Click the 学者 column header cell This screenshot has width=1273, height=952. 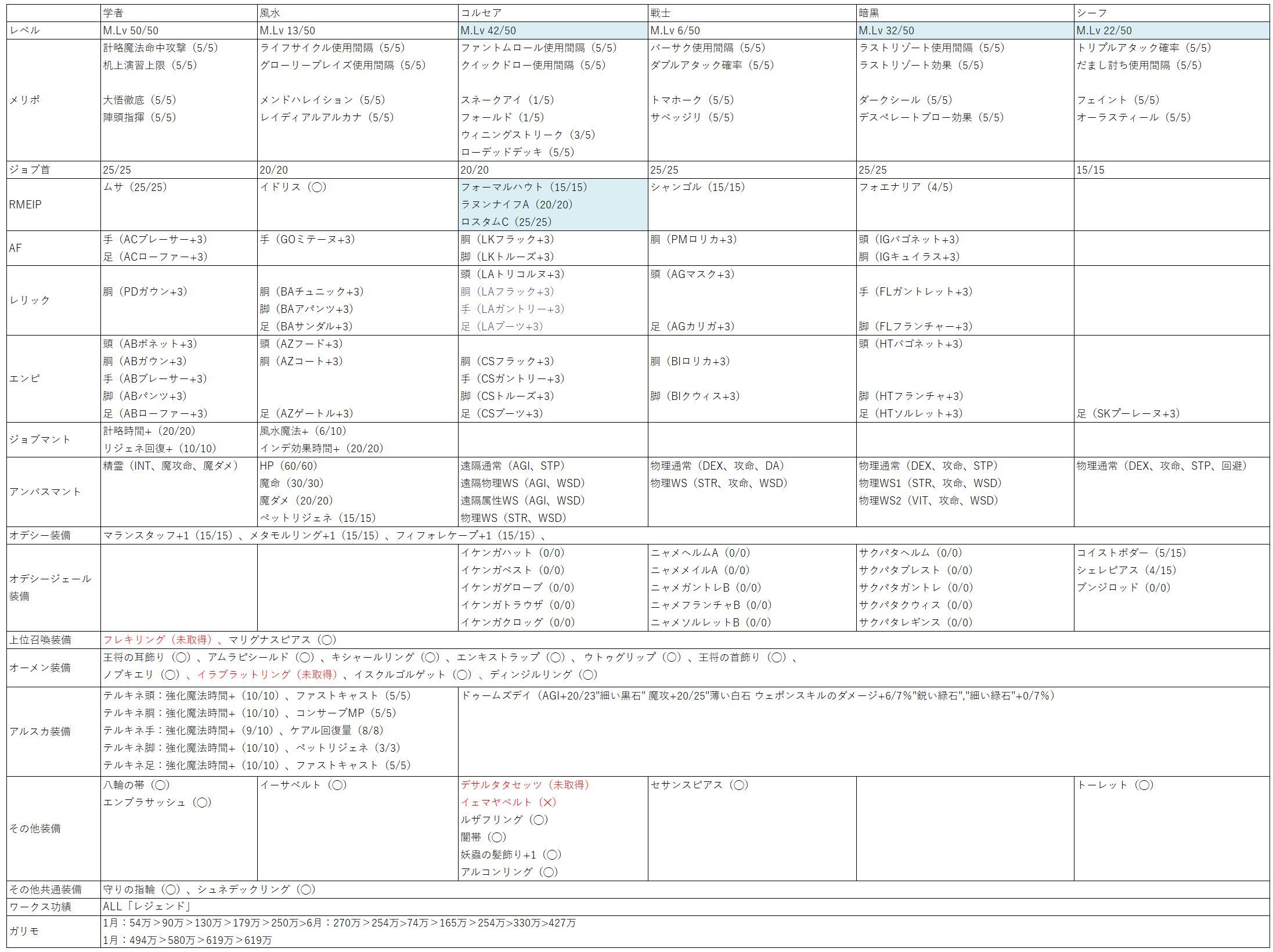tap(114, 13)
